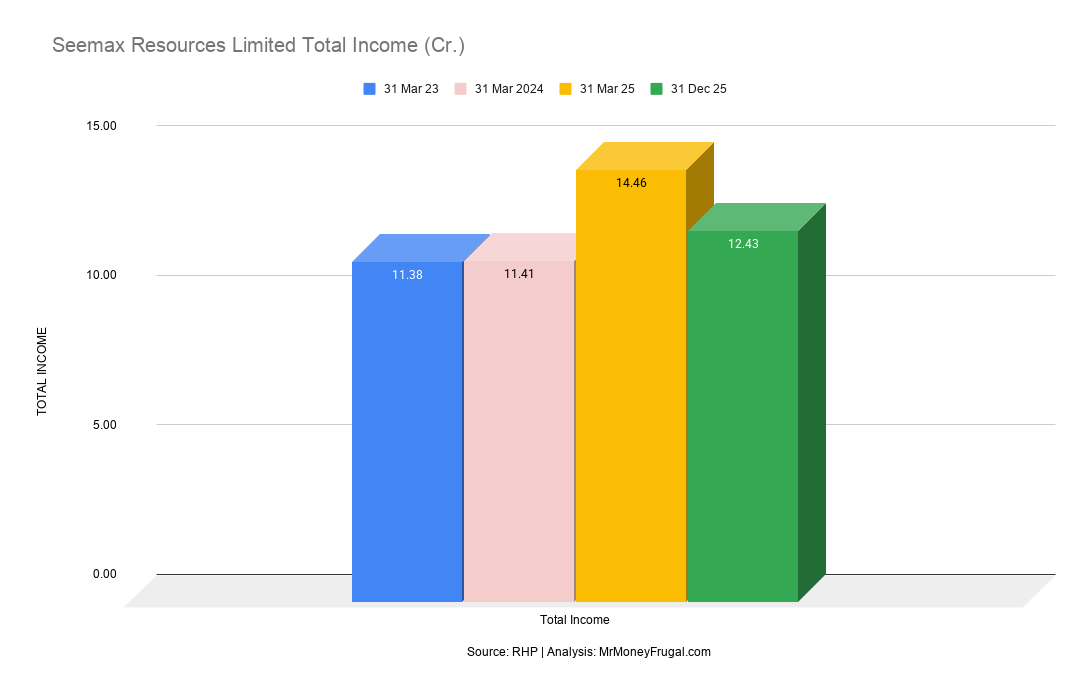The width and height of the screenshot is (1090, 694).
Task: Select the 31 Mar 2024 legend label
Action: pyautogui.click(x=509, y=89)
